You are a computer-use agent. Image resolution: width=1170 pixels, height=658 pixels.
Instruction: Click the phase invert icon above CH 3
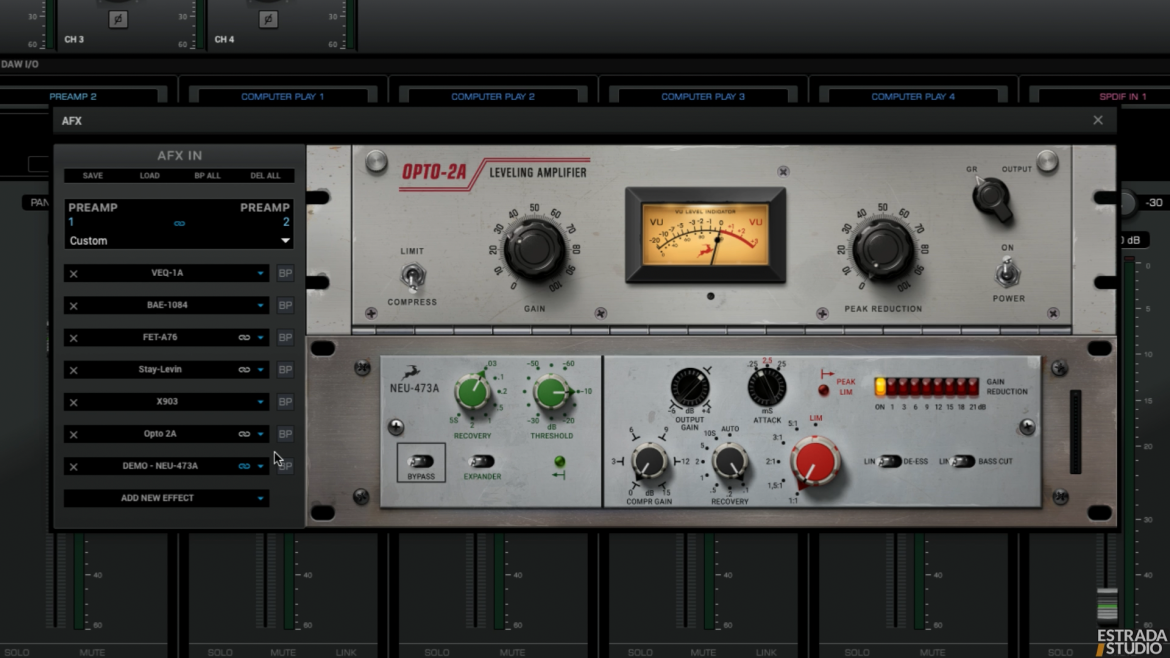tap(118, 19)
